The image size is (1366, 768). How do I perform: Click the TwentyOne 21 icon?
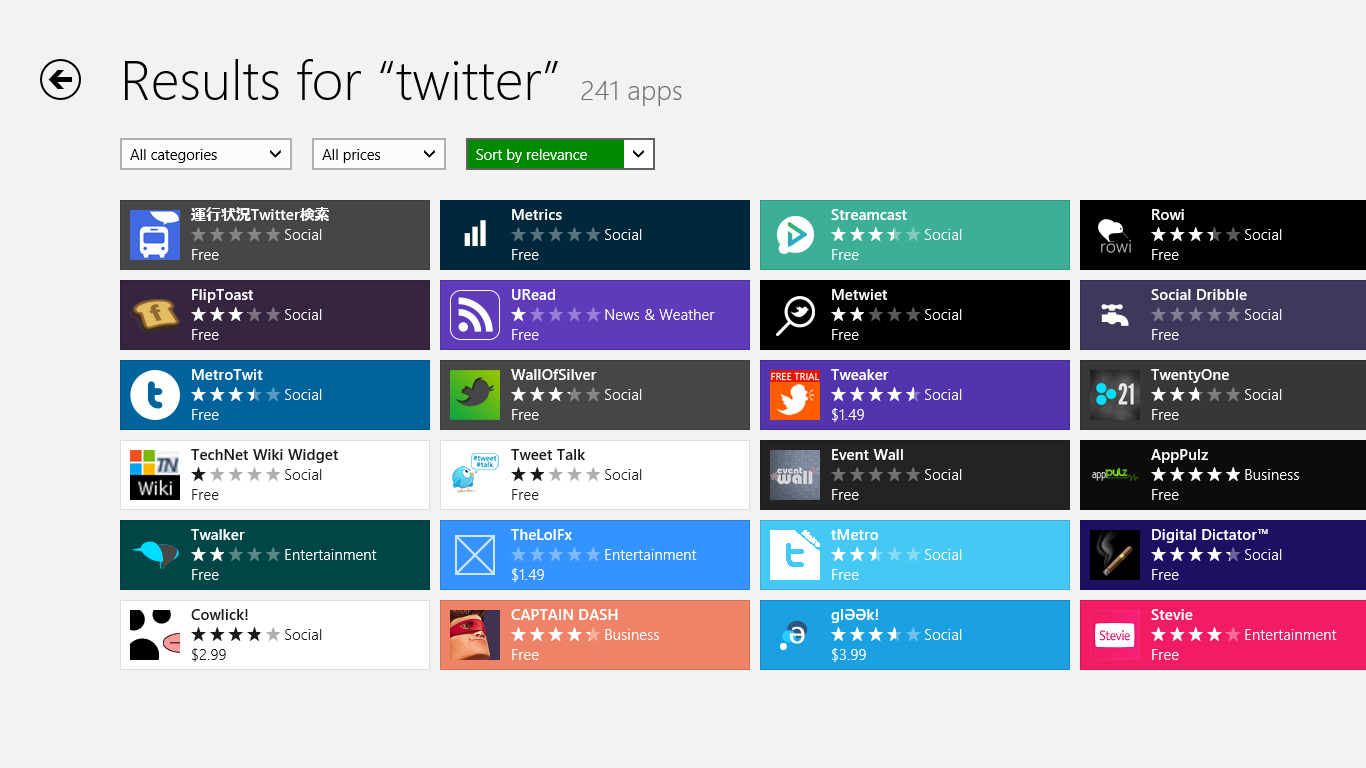[1115, 395]
